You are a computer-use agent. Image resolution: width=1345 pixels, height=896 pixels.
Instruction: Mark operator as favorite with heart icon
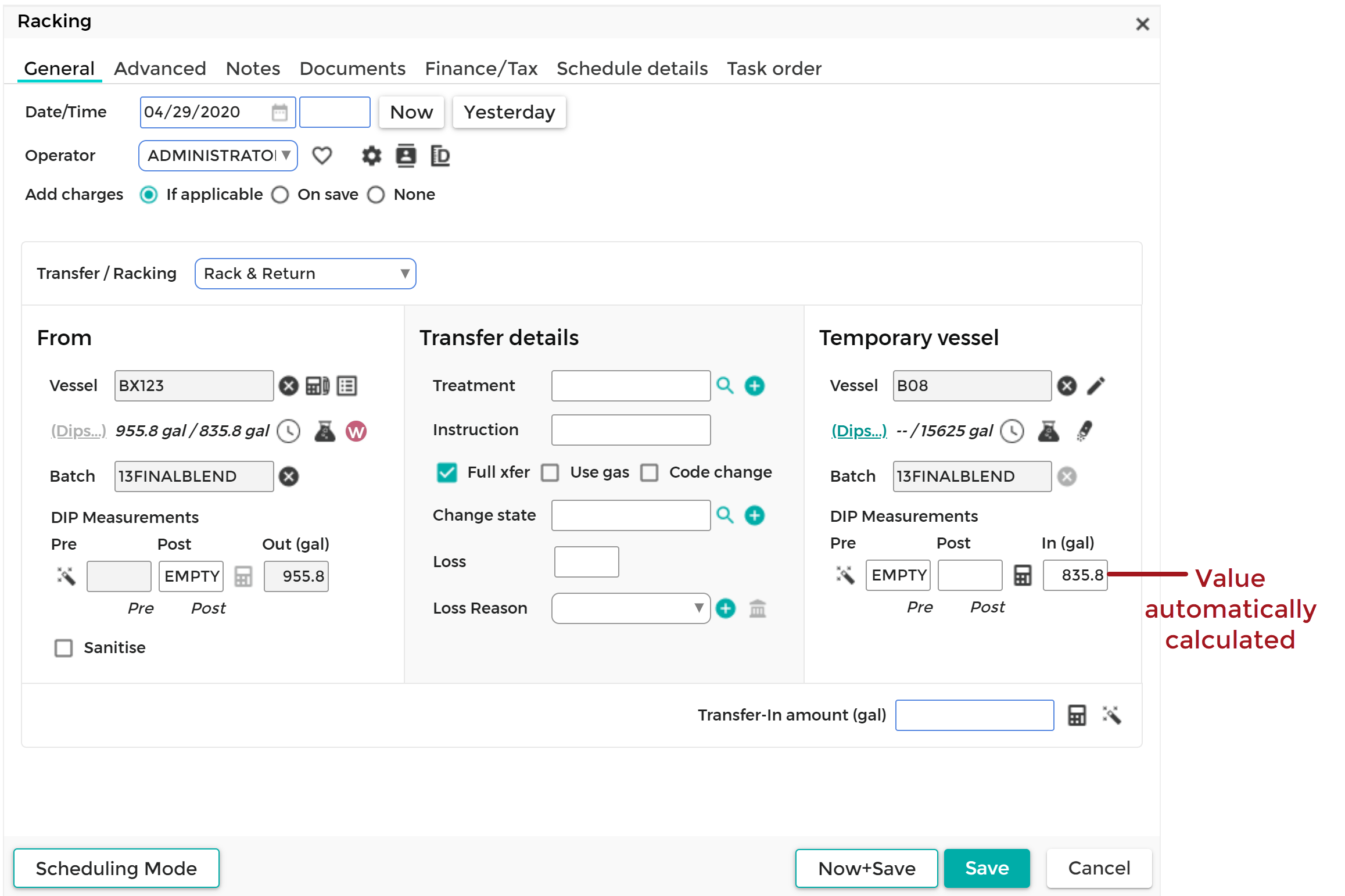point(322,156)
